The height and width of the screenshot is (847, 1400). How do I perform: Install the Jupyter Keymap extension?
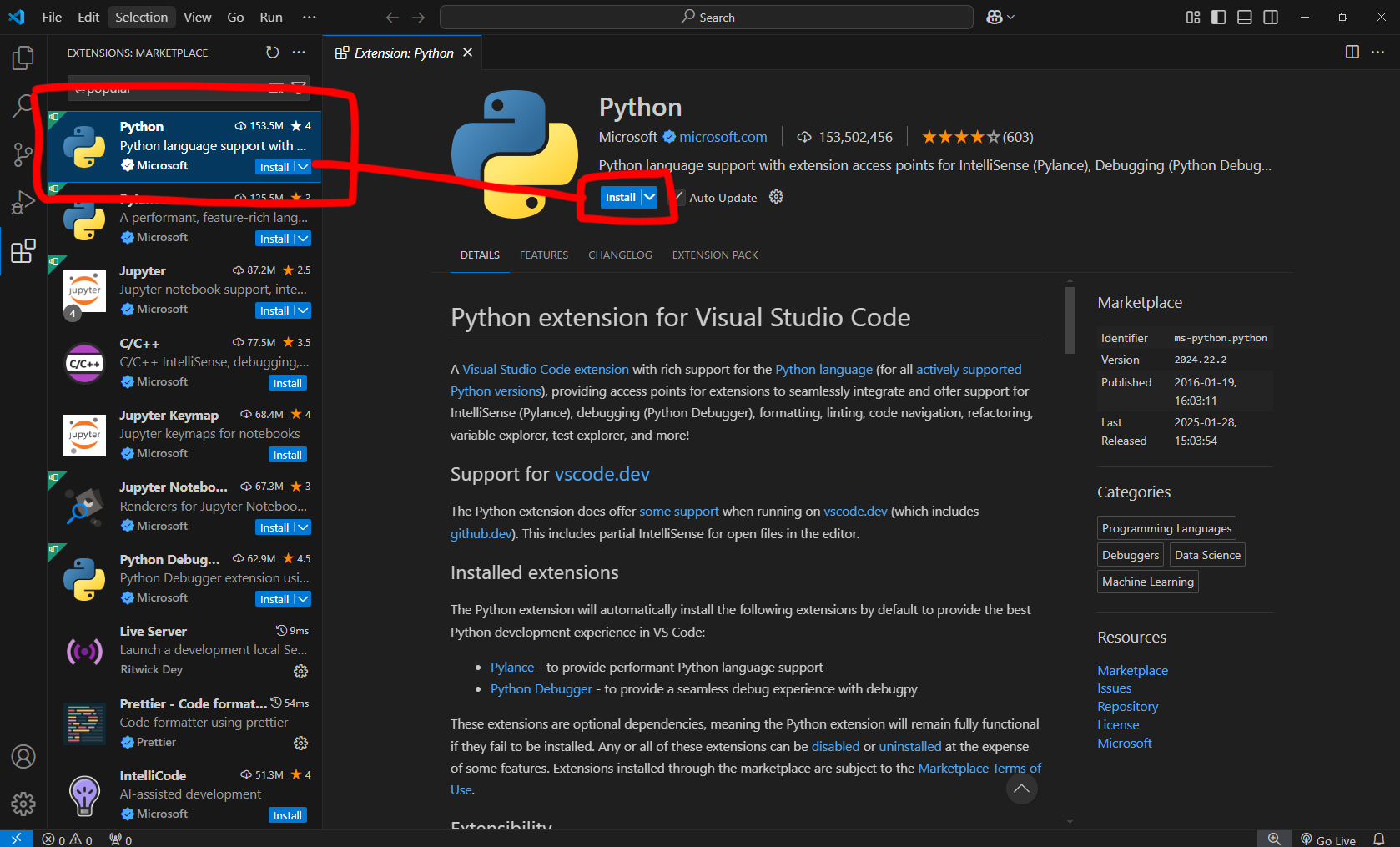tap(288, 455)
